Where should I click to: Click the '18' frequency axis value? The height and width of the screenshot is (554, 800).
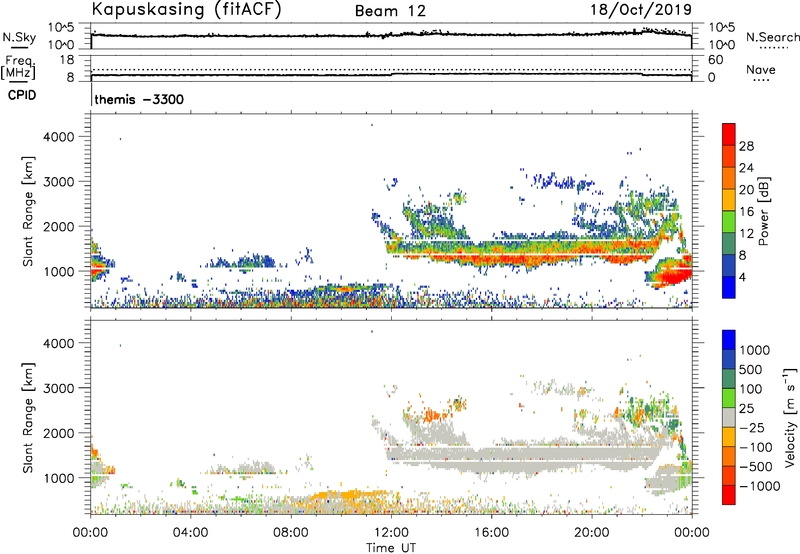[66, 60]
